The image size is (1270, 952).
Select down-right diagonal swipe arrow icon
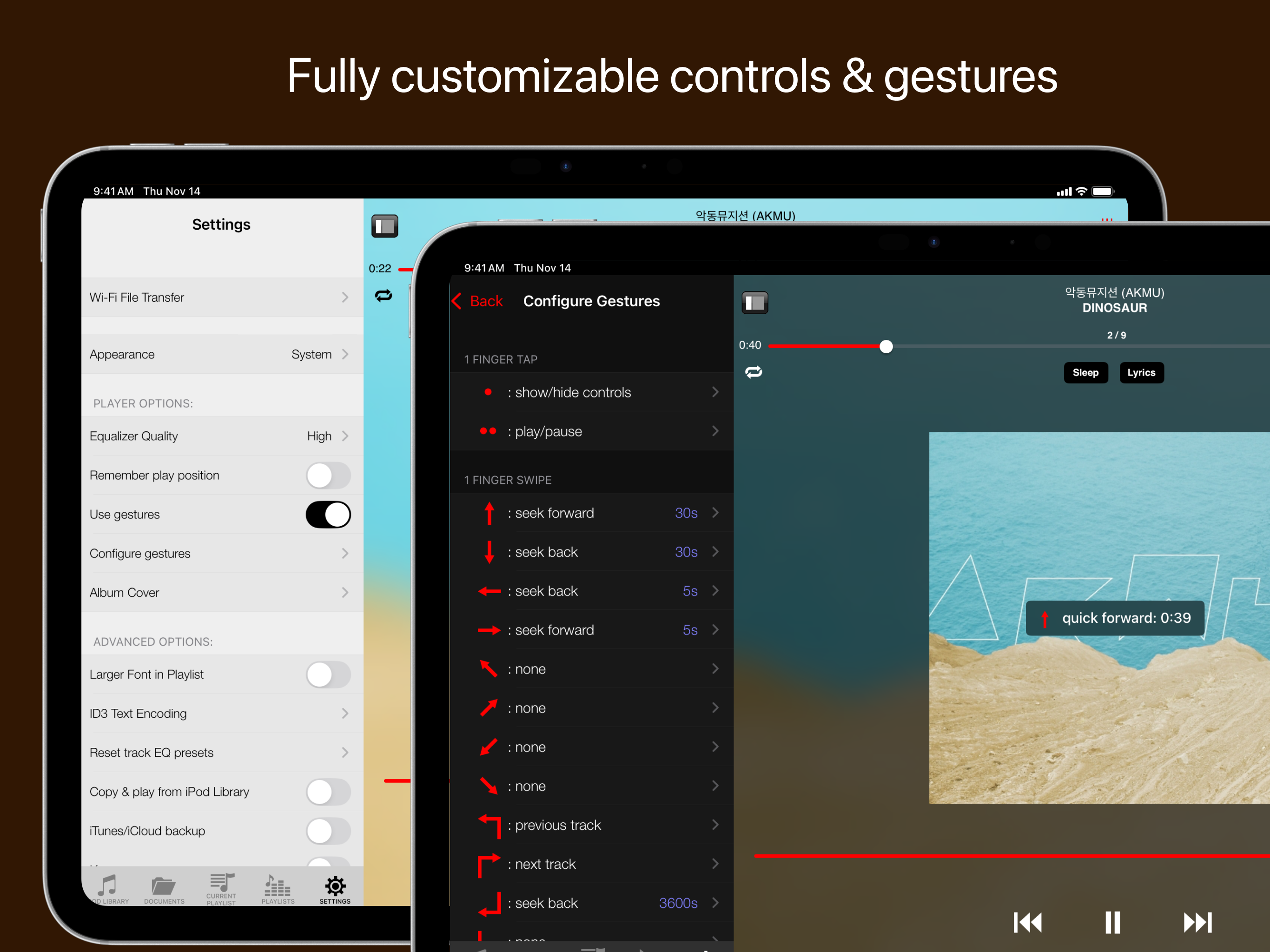point(489,786)
